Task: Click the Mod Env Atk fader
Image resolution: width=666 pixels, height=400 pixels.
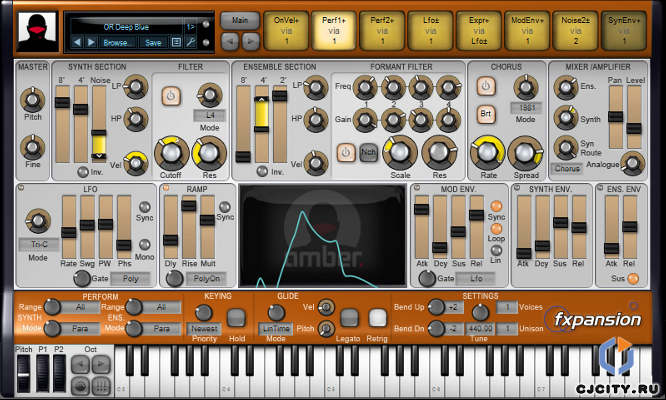Action: (421, 227)
